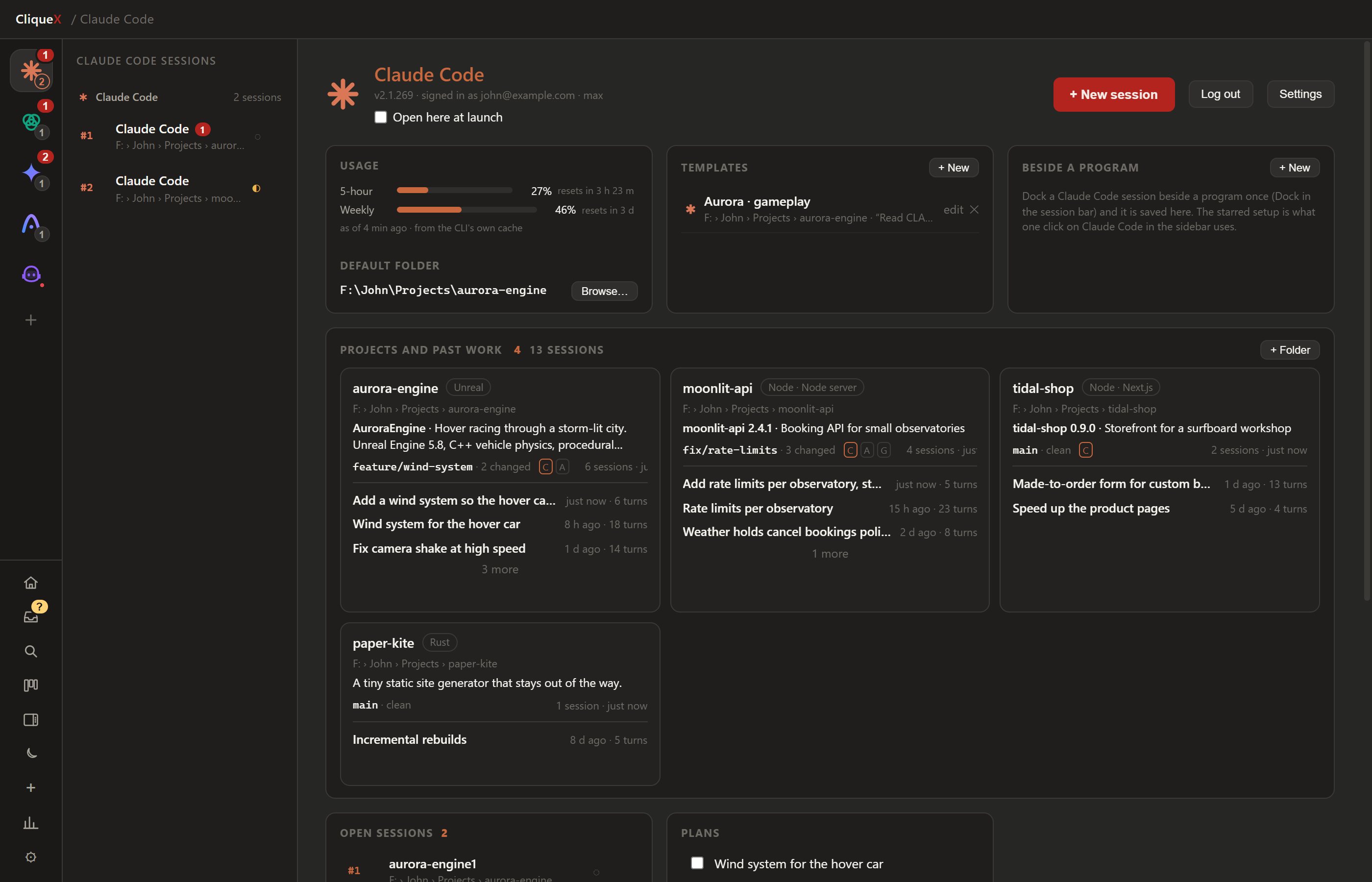Image resolution: width=1372 pixels, height=882 pixels.
Task: Open the kanban board icon
Action: click(x=31, y=685)
